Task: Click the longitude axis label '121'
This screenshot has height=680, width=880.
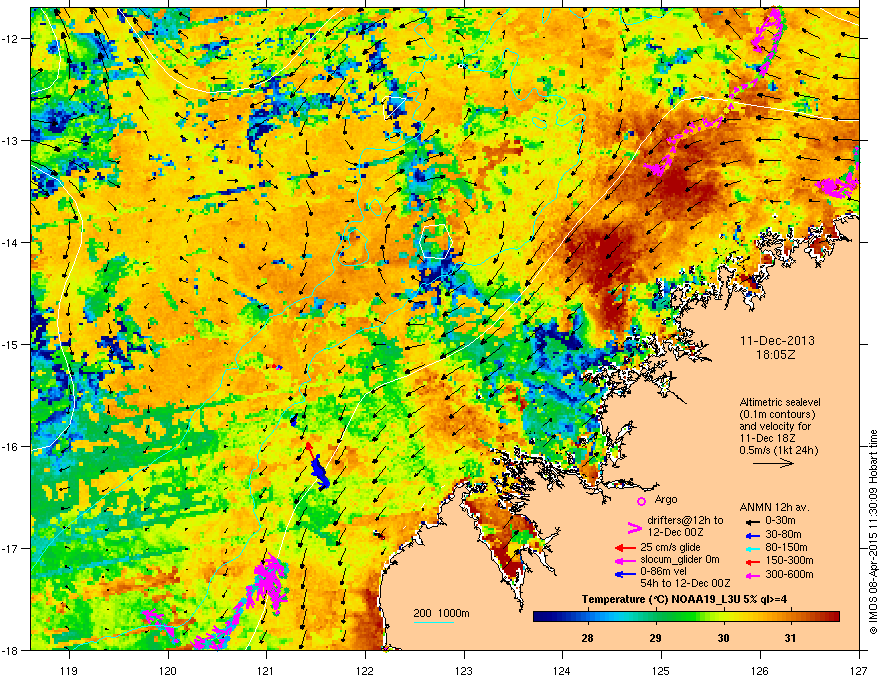Action: 266,670
